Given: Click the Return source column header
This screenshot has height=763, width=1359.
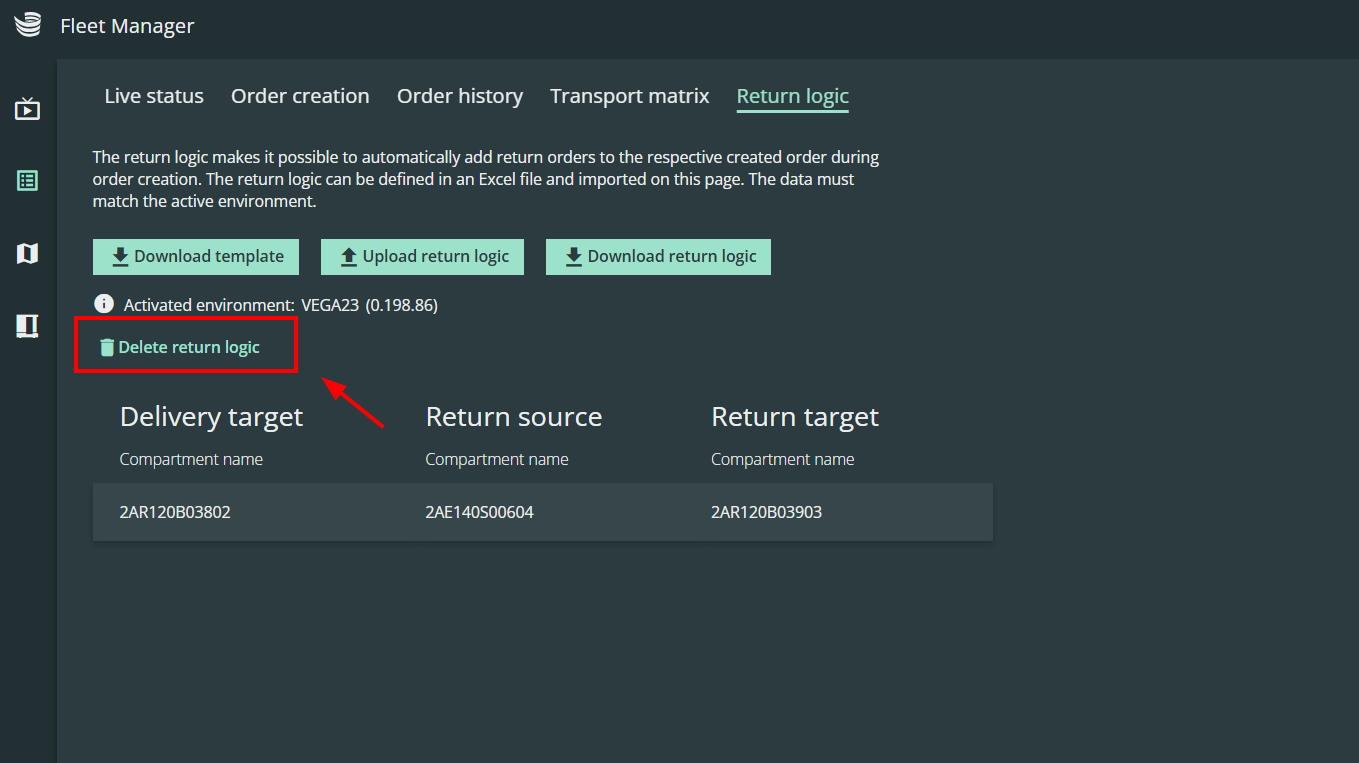Looking at the screenshot, I should [514, 417].
